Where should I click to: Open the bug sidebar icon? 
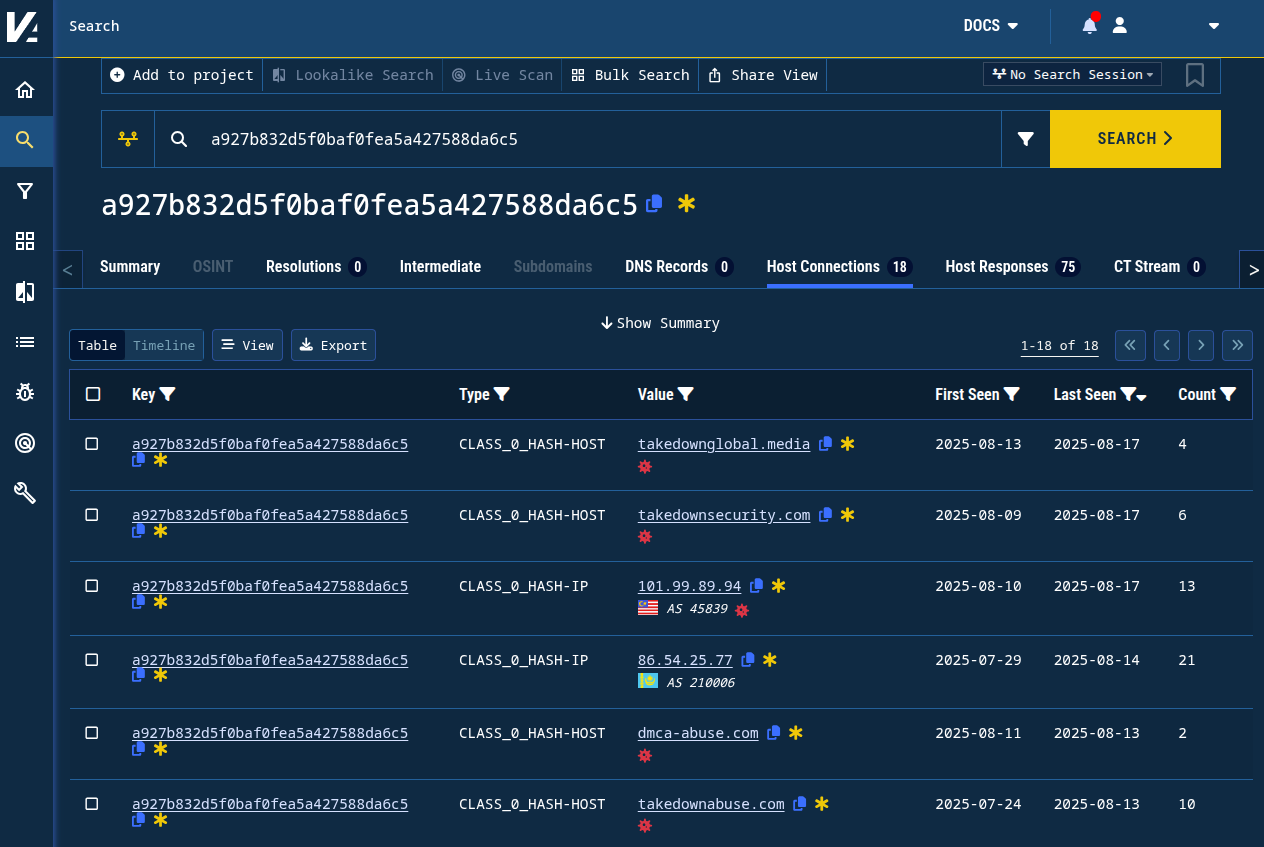tap(25, 392)
